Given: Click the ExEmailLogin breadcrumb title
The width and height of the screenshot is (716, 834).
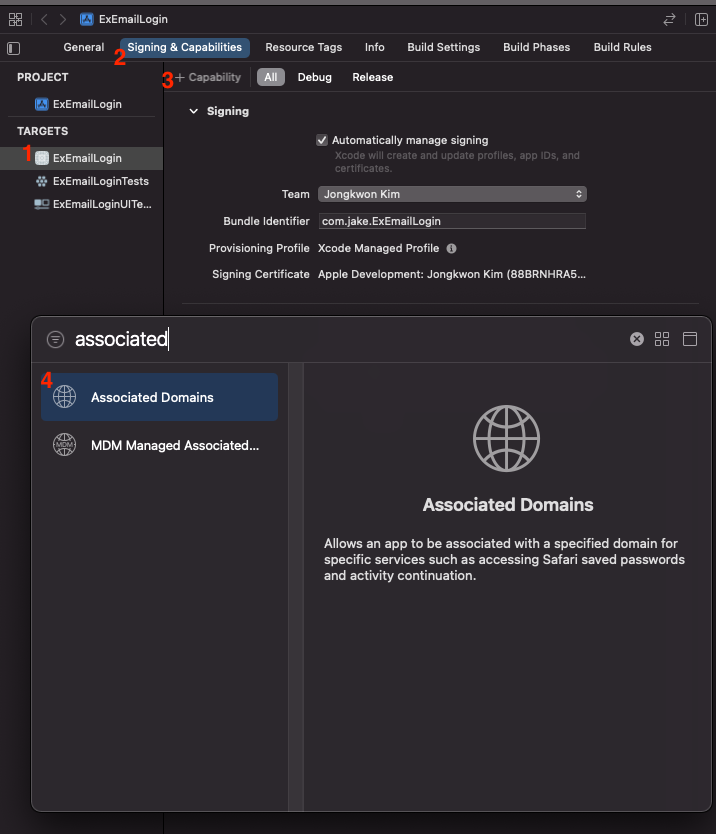Looking at the screenshot, I should click(x=133, y=20).
